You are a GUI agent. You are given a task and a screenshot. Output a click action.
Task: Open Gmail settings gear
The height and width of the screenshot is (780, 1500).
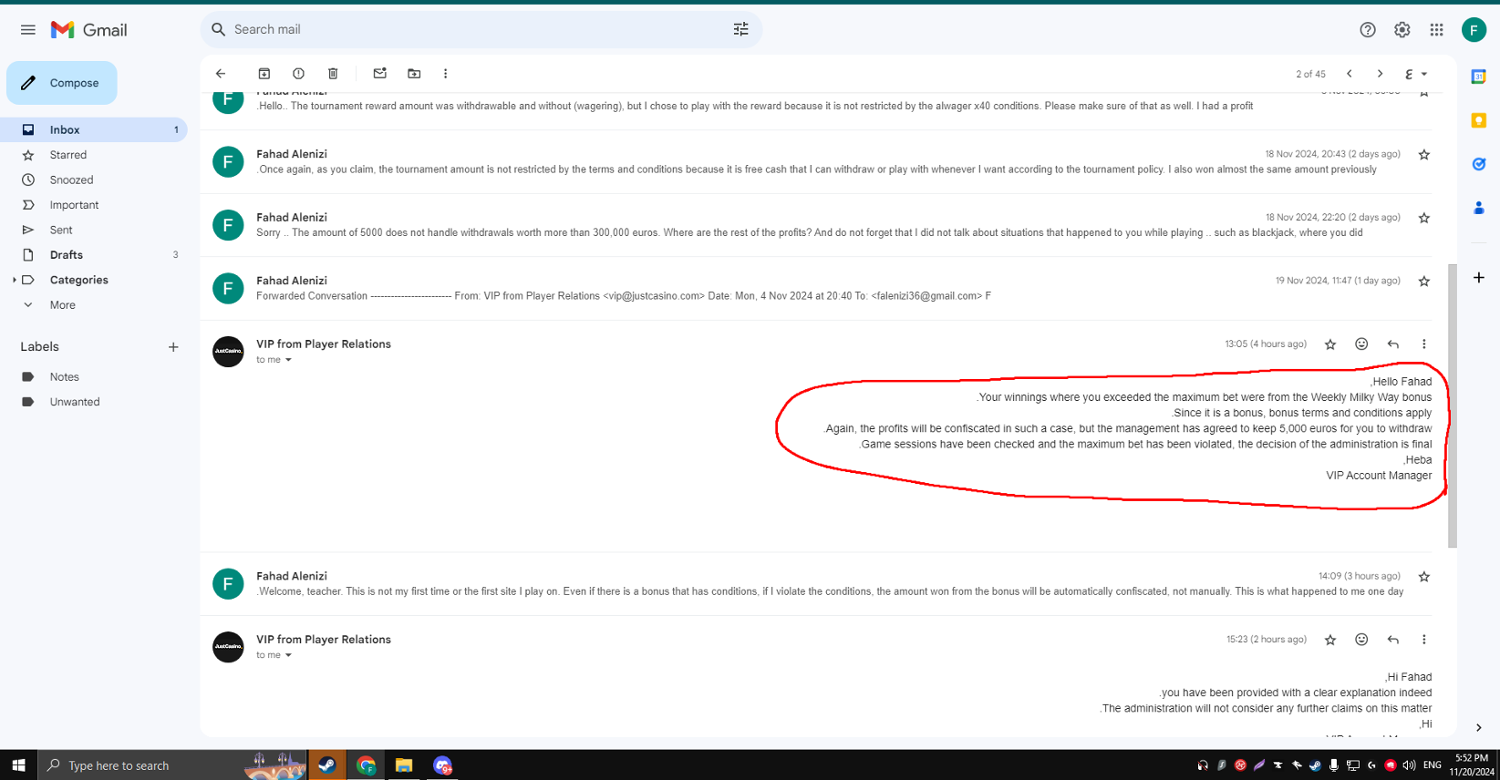pyautogui.click(x=1402, y=30)
